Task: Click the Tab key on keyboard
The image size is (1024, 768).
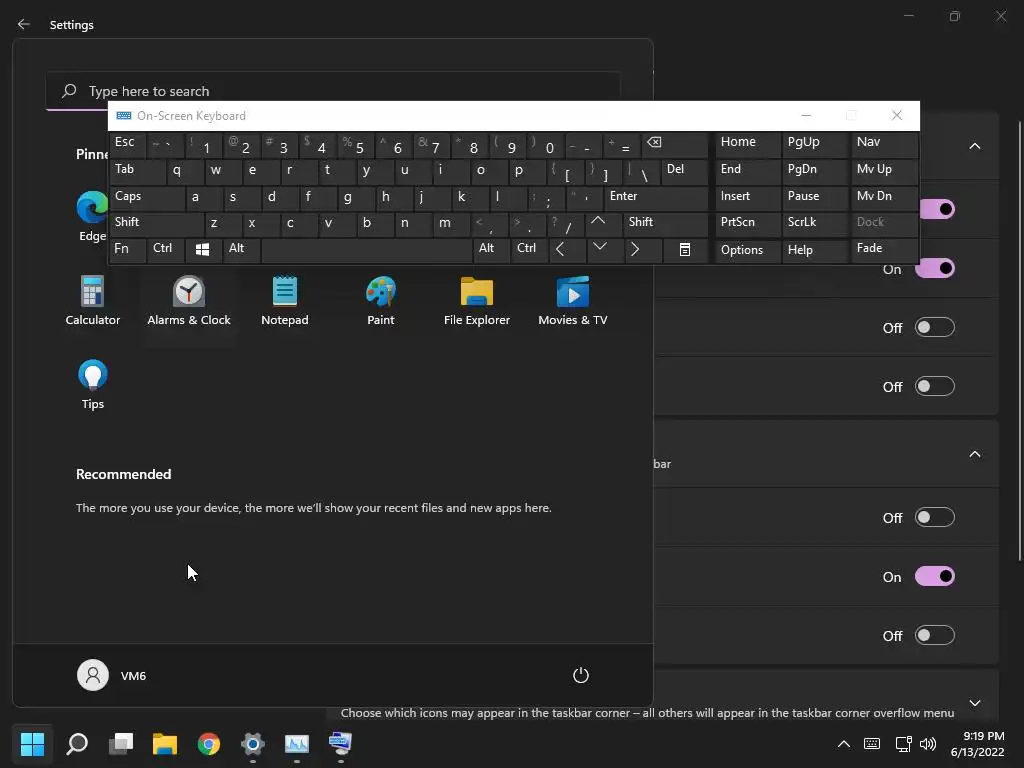Action: pyautogui.click(x=137, y=170)
